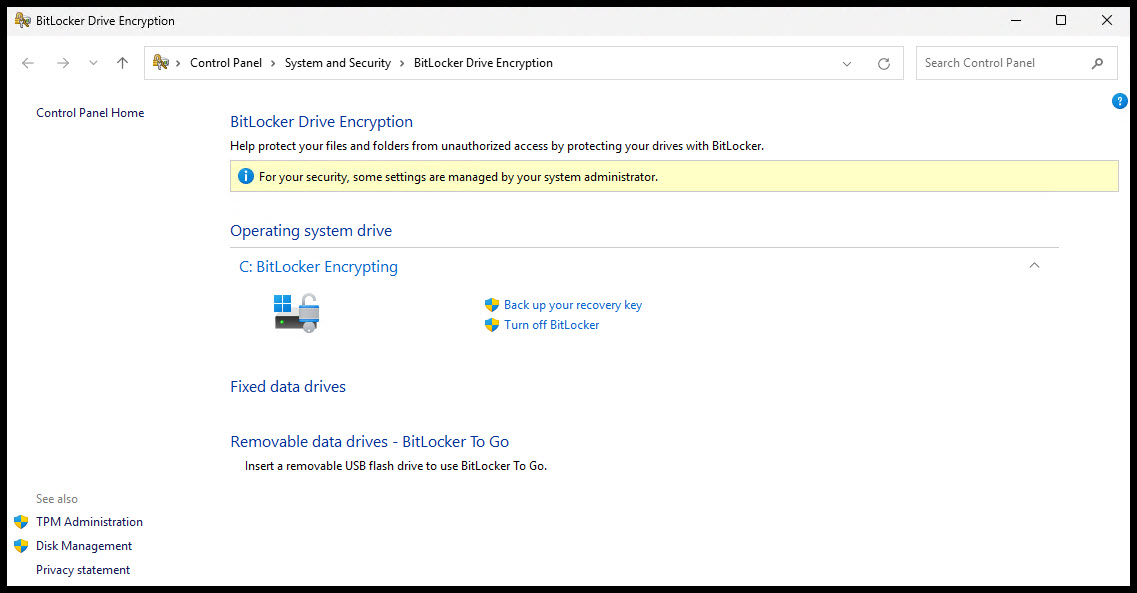The height and width of the screenshot is (593, 1137).
Task: Click the info icon in the yellow banner
Action: coord(245,175)
